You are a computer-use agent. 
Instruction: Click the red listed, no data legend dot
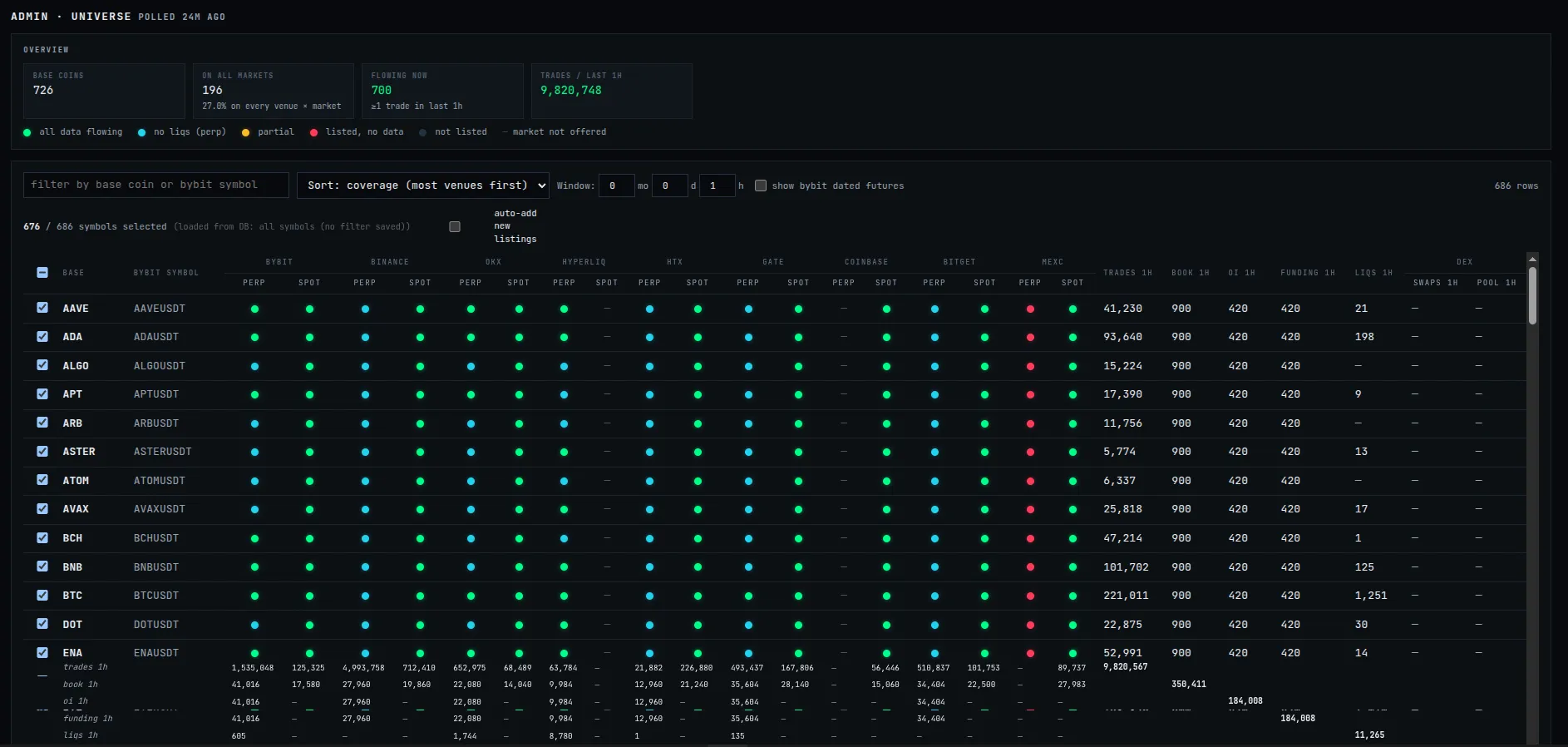coord(313,132)
